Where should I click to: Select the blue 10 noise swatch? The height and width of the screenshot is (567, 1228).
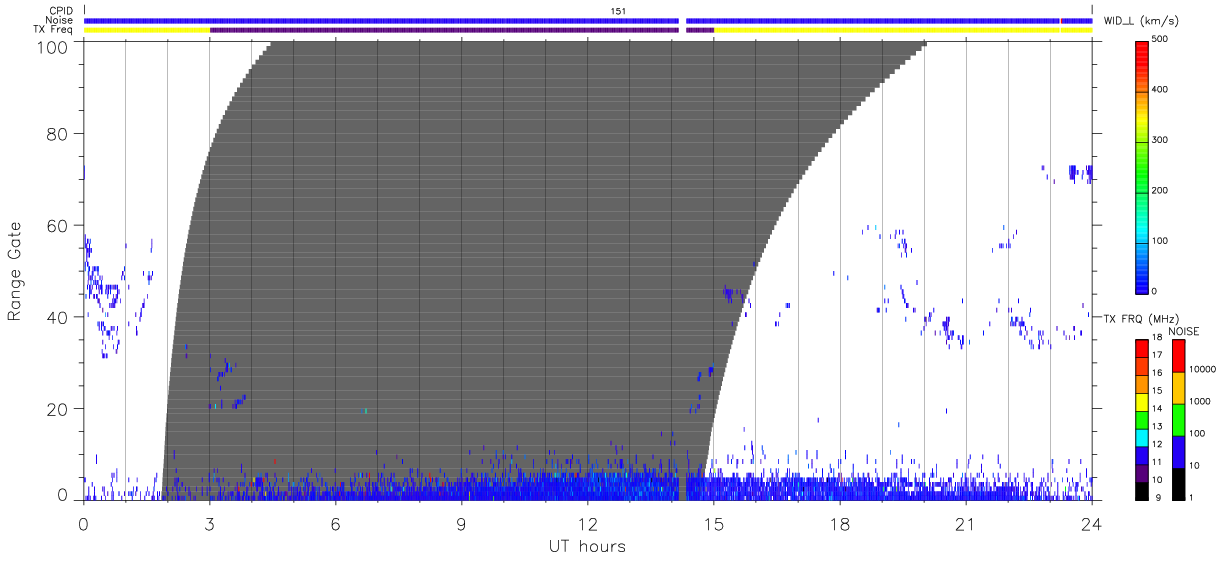[1178, 451]
